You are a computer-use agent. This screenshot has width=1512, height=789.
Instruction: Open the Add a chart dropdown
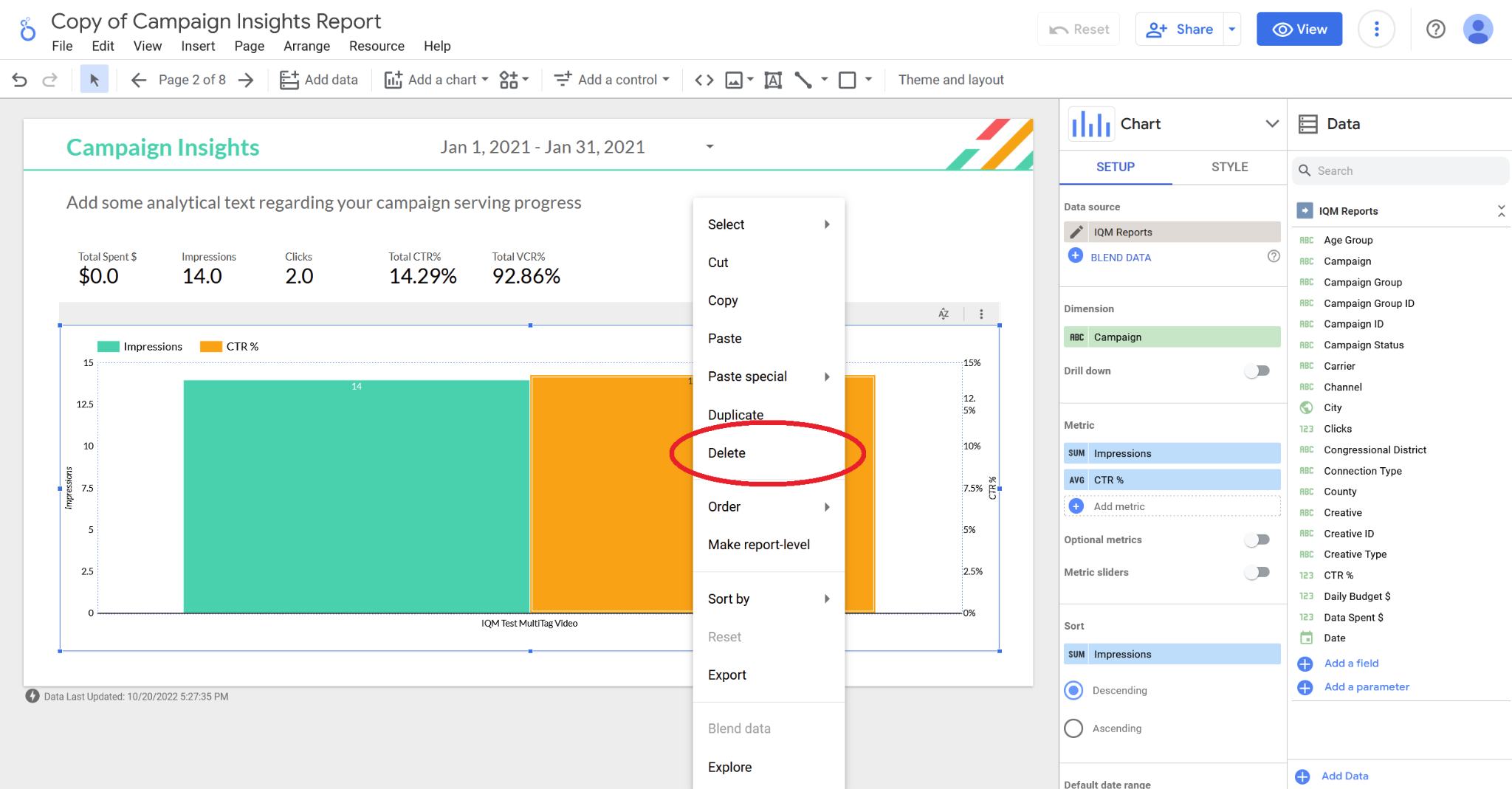click(436, 80)
